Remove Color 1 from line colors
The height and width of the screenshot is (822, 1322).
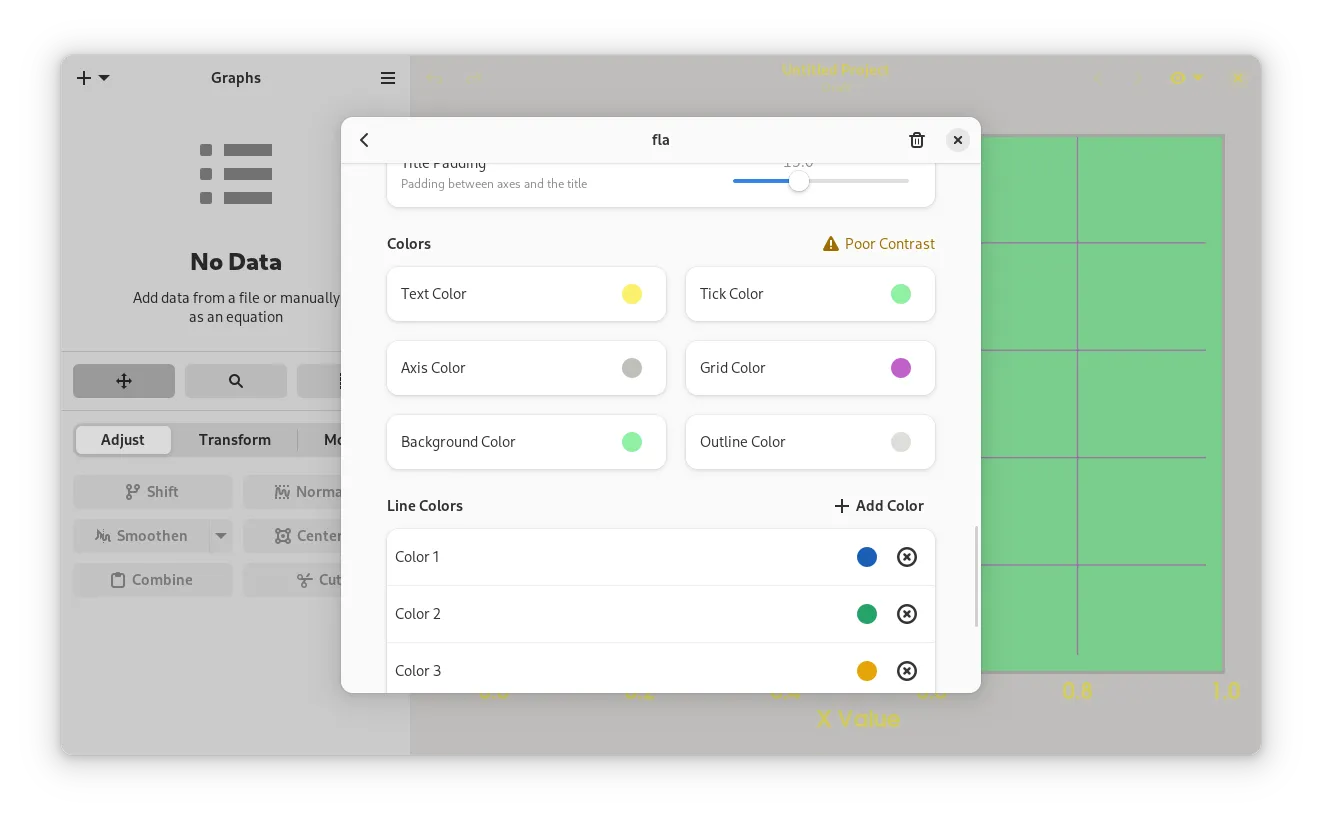pos(906,557)
